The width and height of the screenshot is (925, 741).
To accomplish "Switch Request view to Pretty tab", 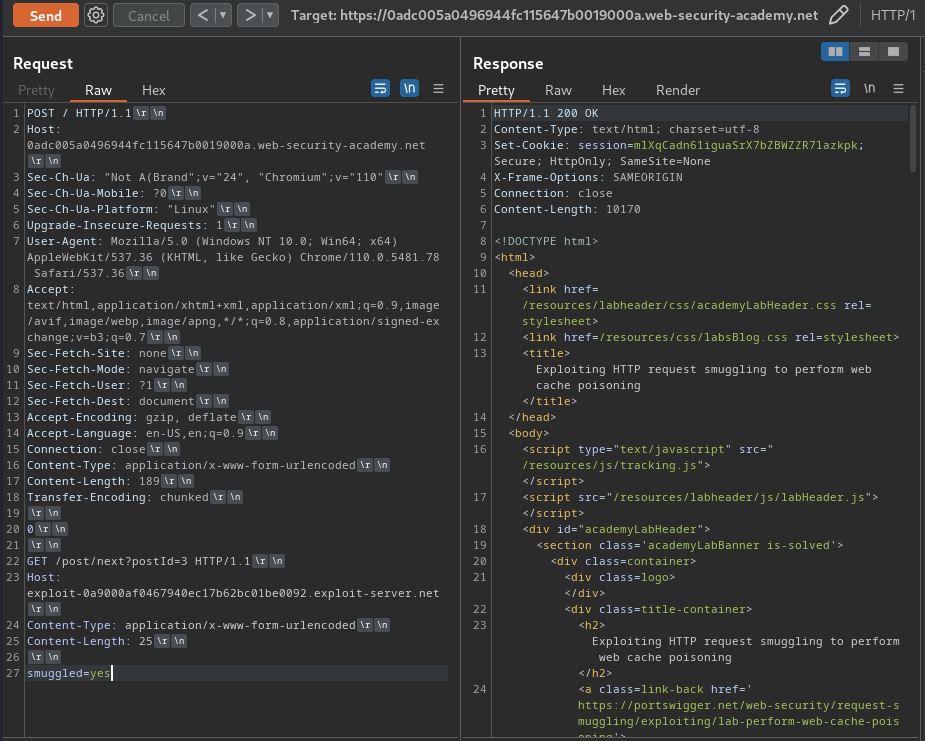I will click(x=36, y=90).
